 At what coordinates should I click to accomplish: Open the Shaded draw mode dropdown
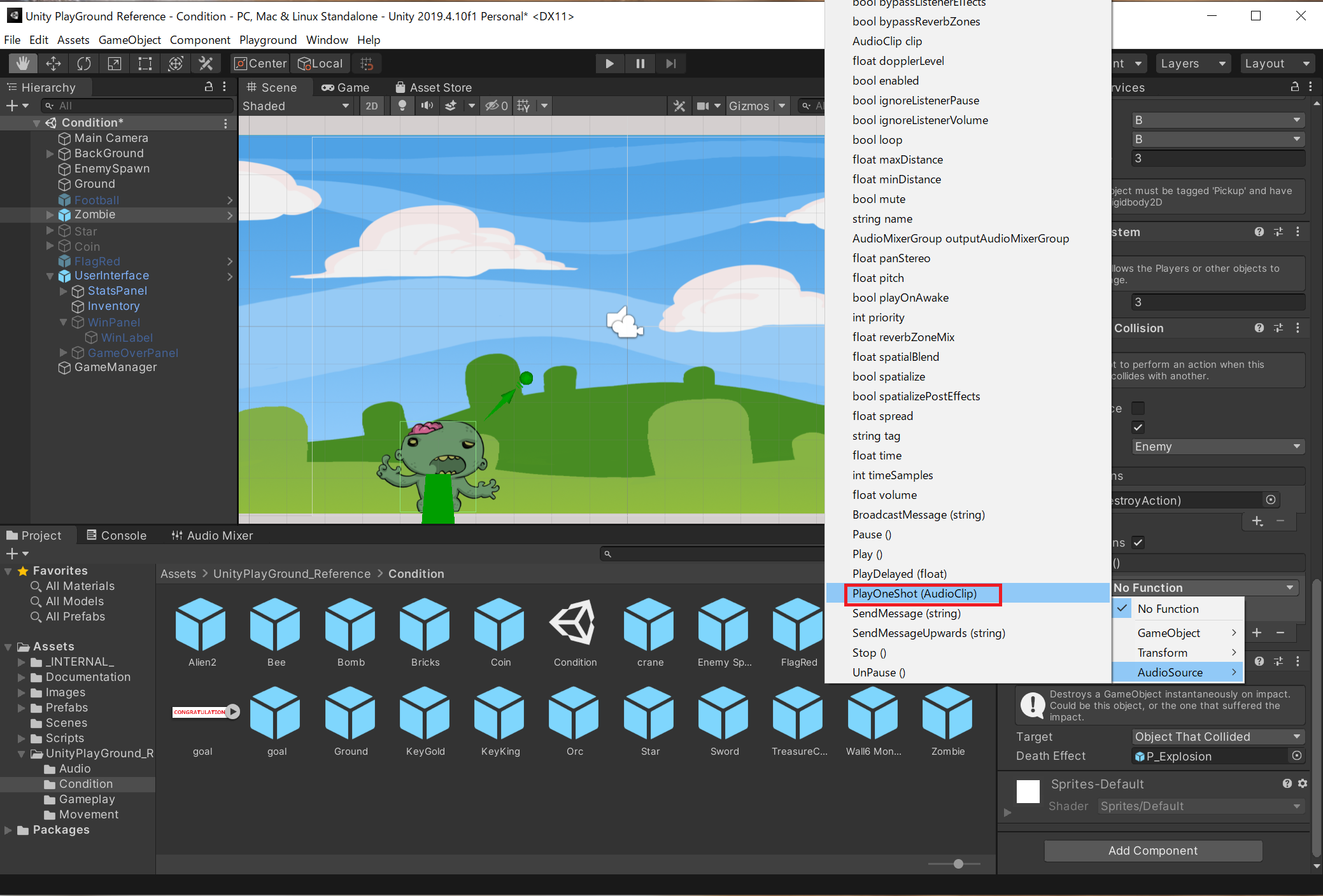295,106
